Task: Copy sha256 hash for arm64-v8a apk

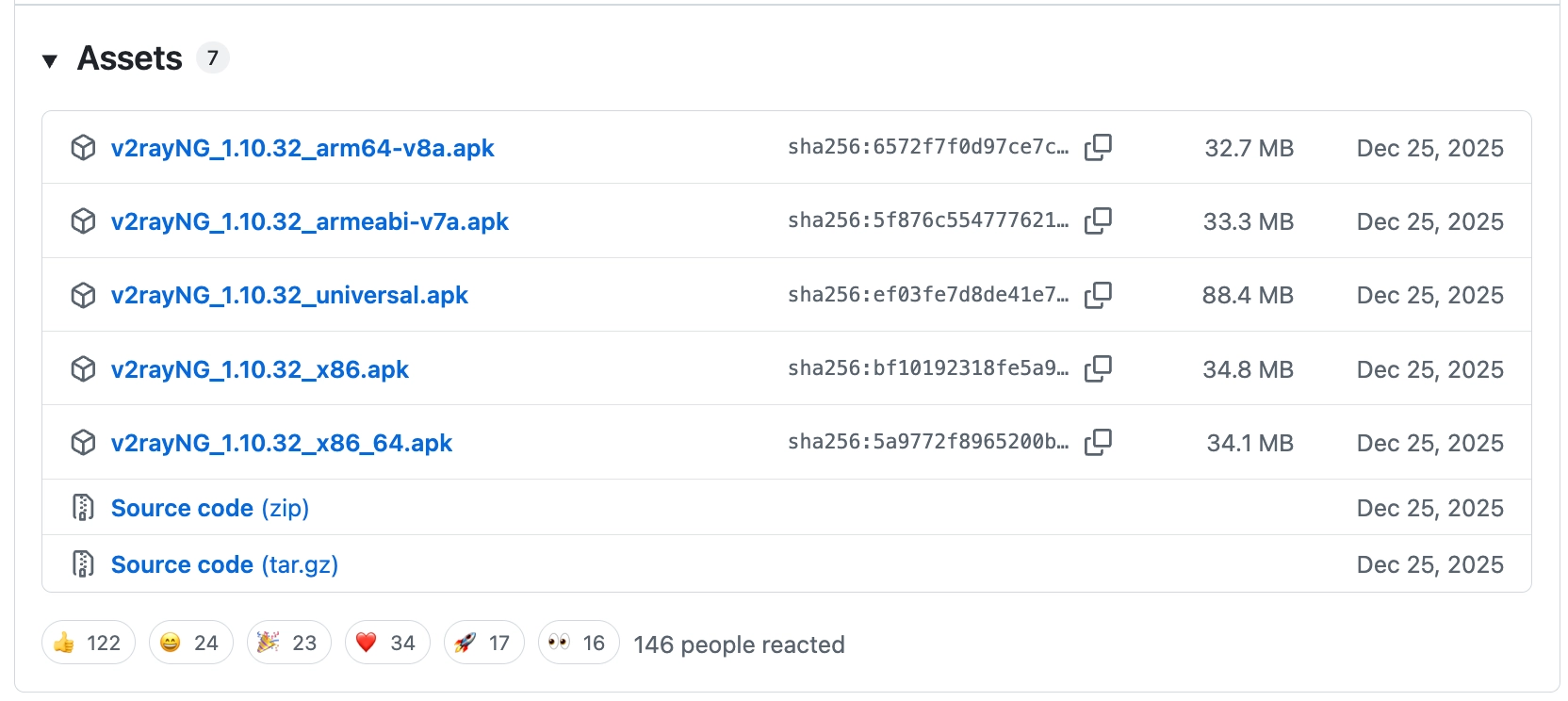Action: pyautogui.click(x=1098, y=148)
